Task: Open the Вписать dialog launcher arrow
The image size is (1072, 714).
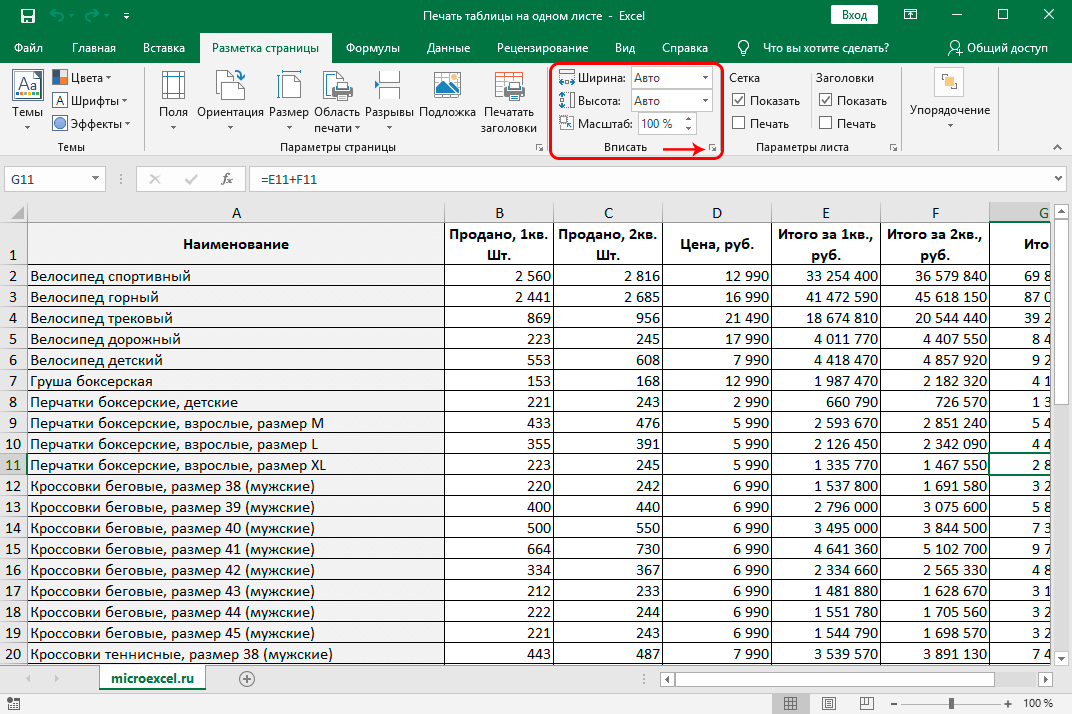Action: [x=712, y=148]
